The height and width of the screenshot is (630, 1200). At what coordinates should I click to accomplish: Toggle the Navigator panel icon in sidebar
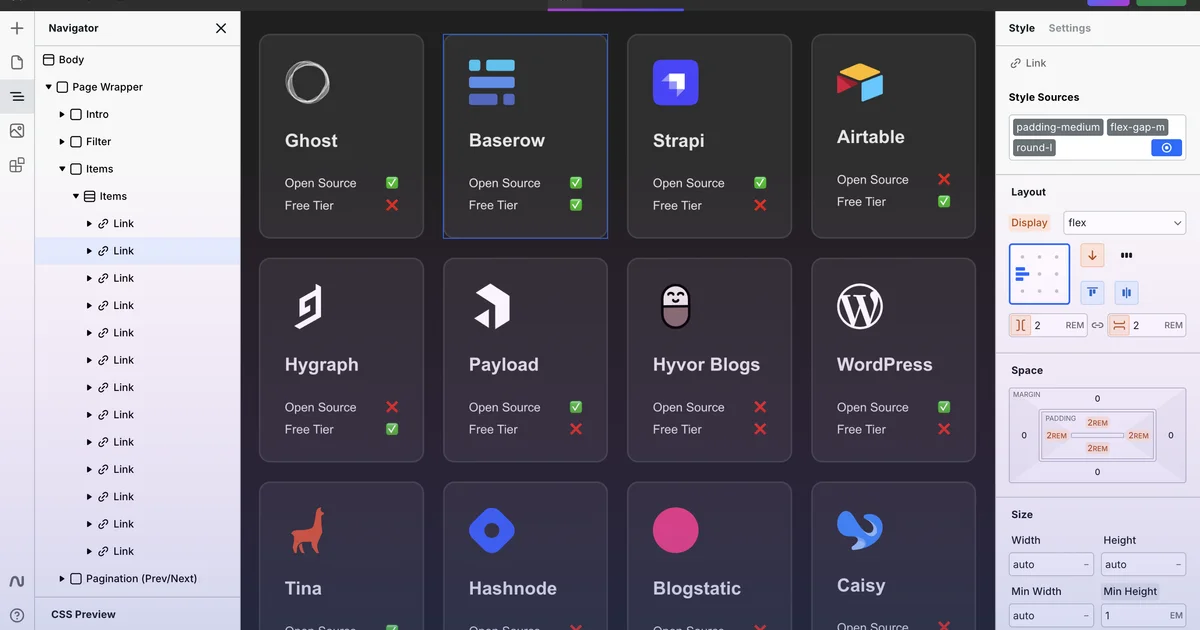click(x=17, y=96)
